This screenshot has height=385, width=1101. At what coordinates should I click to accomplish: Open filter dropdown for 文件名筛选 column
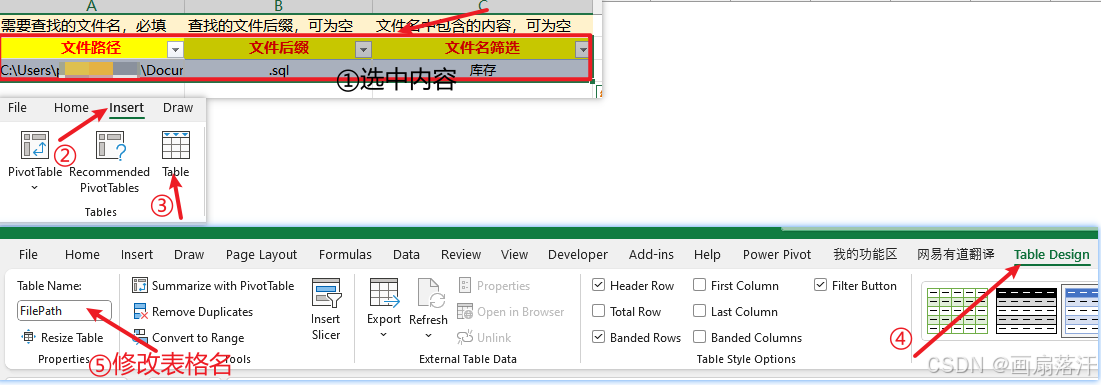582,49
